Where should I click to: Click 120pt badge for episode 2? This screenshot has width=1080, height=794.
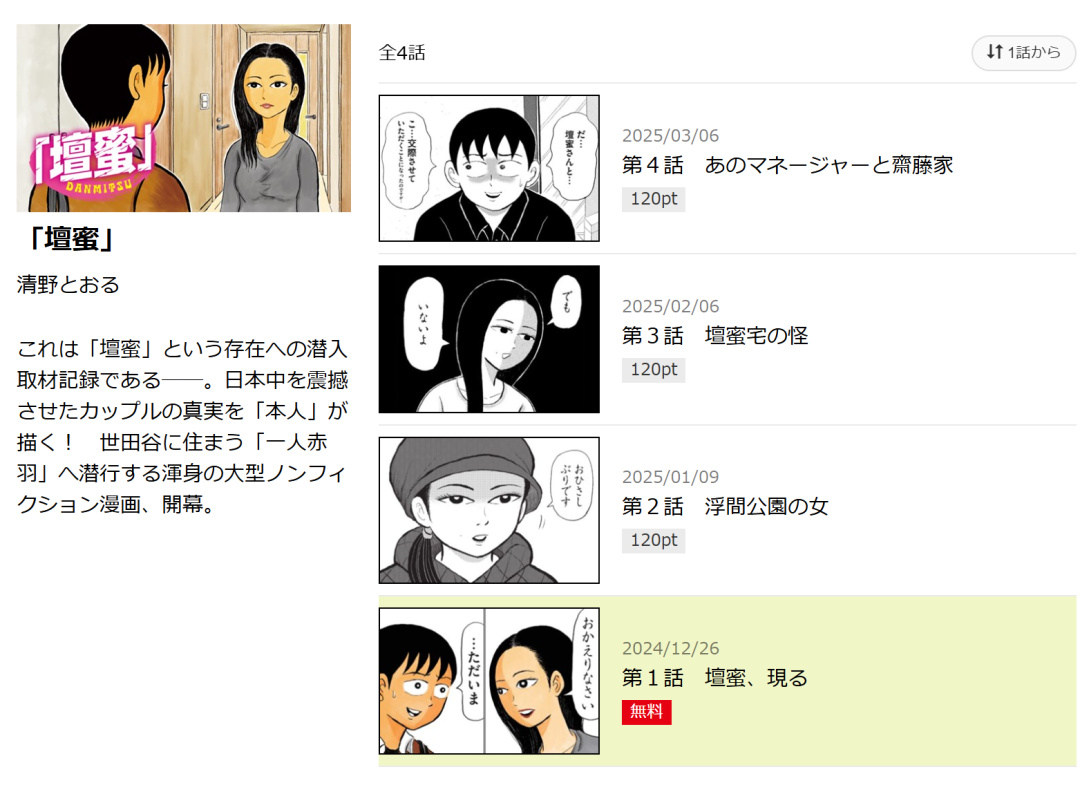(653, 541)
